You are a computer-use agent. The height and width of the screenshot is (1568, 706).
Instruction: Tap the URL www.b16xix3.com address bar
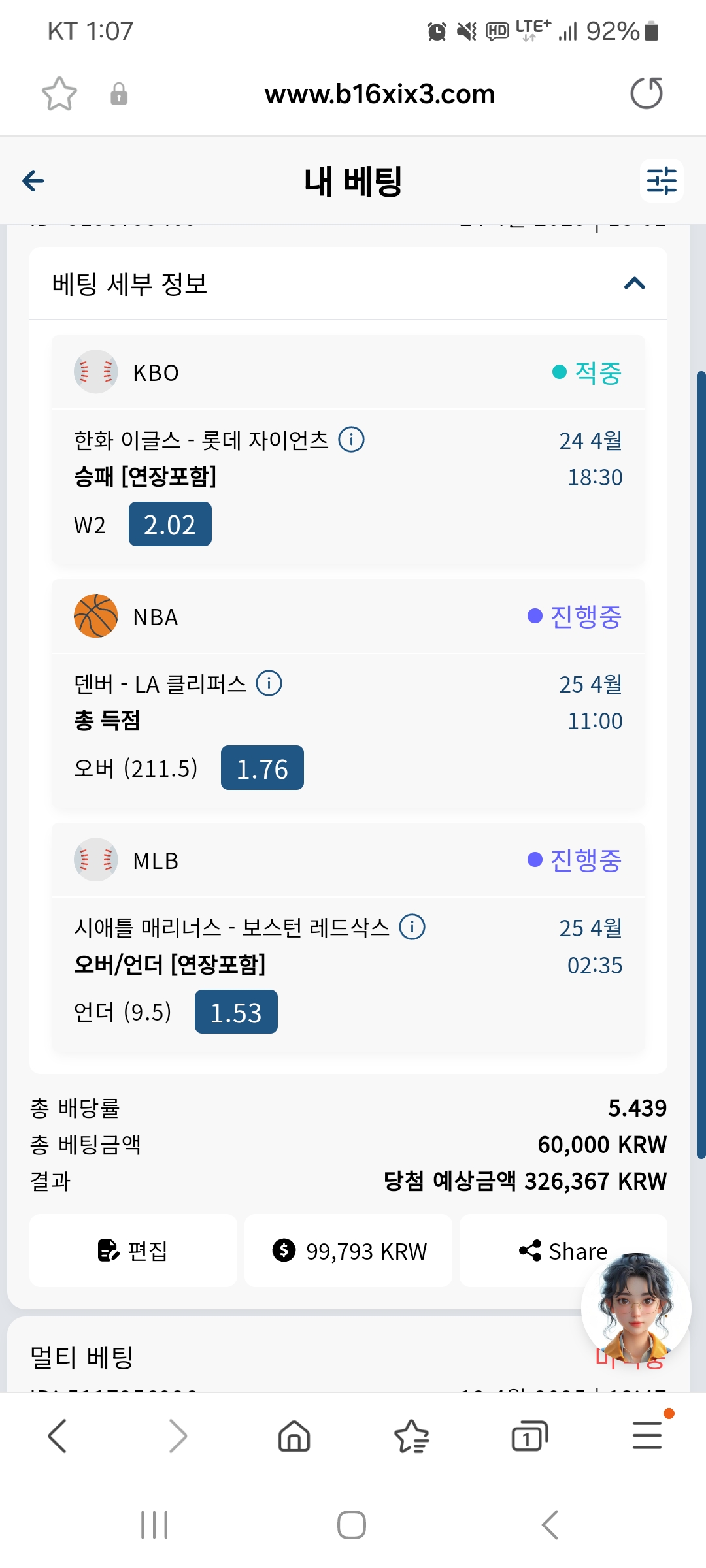pyautogui.click(x=380, y=94)
